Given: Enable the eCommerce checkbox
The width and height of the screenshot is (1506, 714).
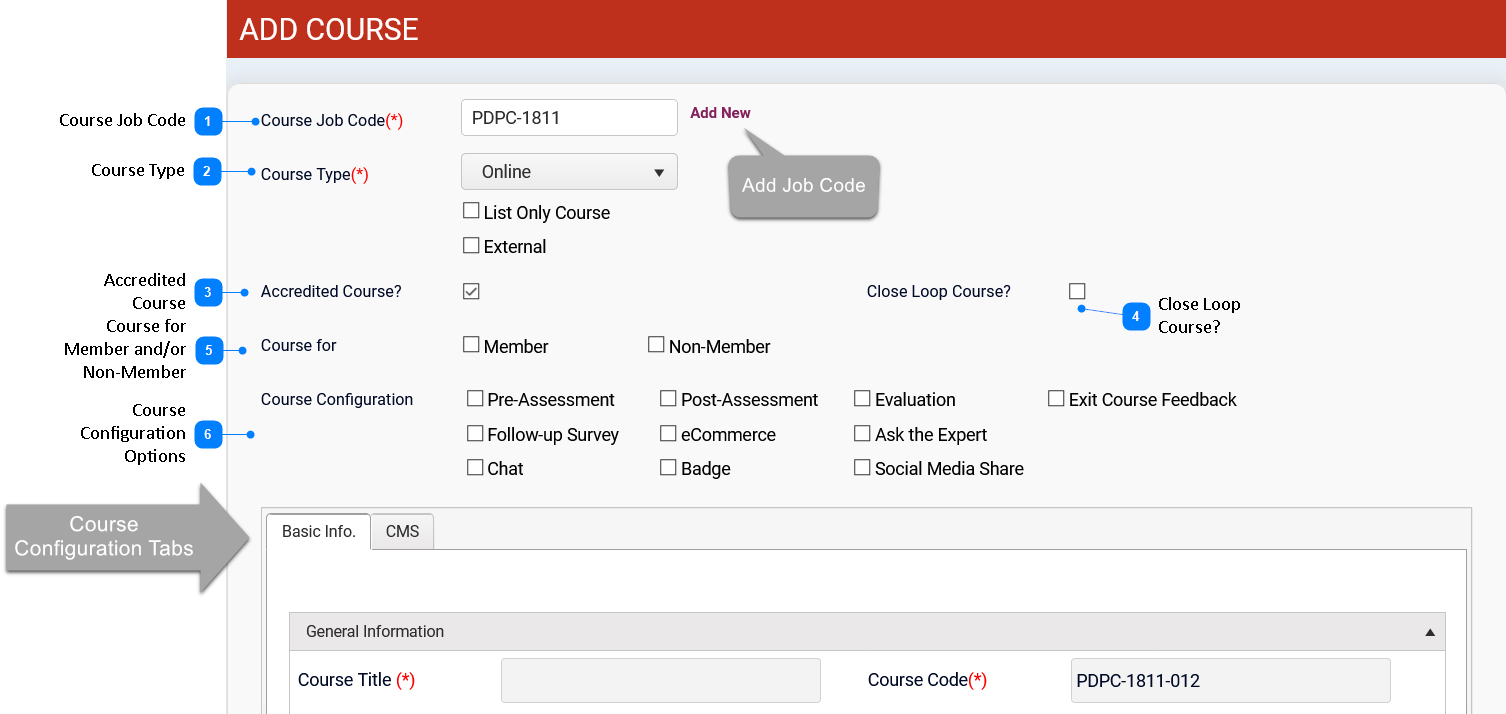Looking at the screenshot, I should pyautogui.click(x=668, y=434).
